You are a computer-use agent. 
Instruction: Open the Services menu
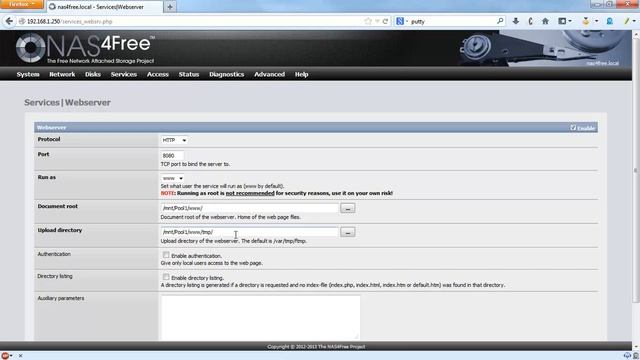tap(124, 74)
